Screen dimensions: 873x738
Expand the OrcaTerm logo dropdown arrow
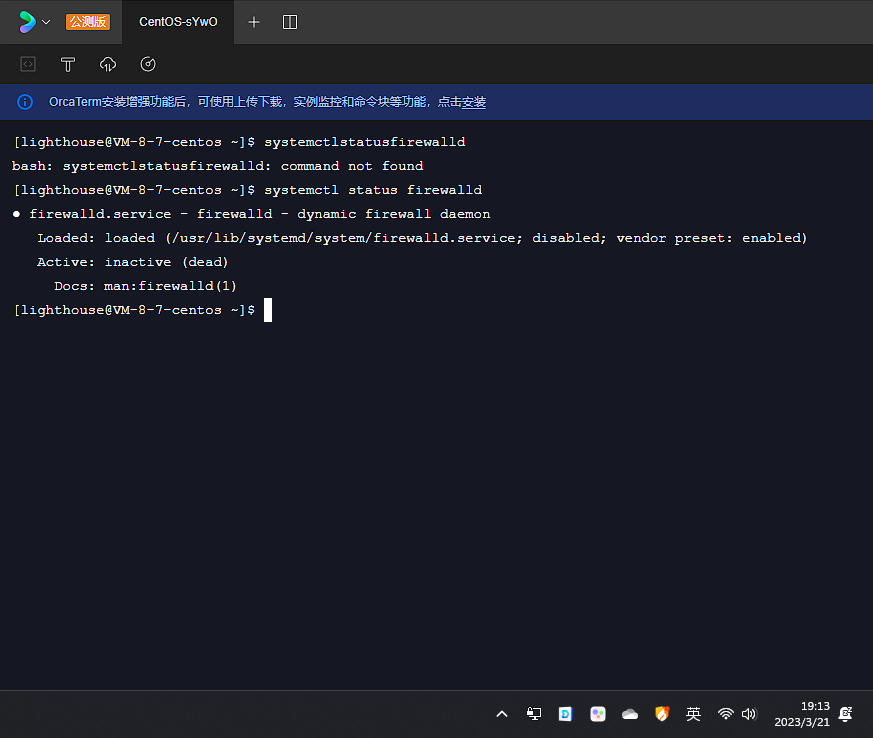click(x=46, y=22)
